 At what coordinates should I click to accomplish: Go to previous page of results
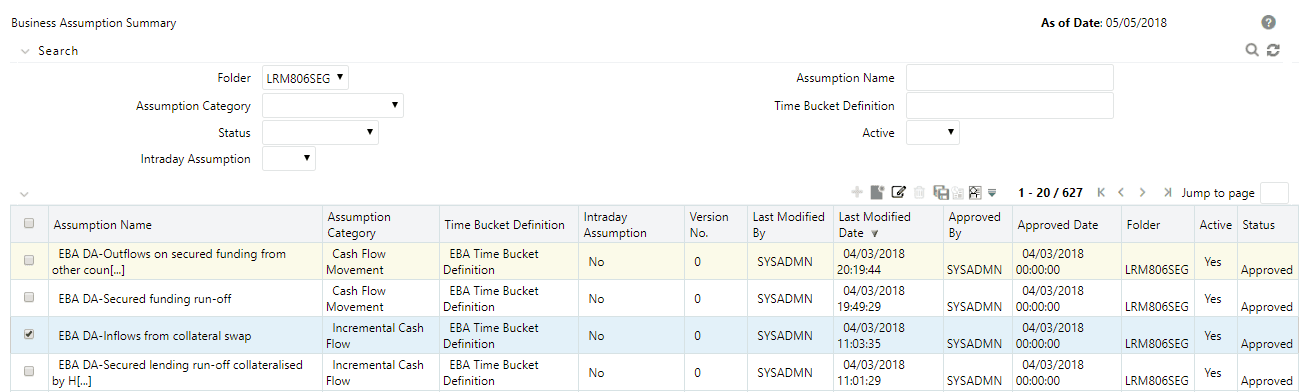coord(1121,192)
